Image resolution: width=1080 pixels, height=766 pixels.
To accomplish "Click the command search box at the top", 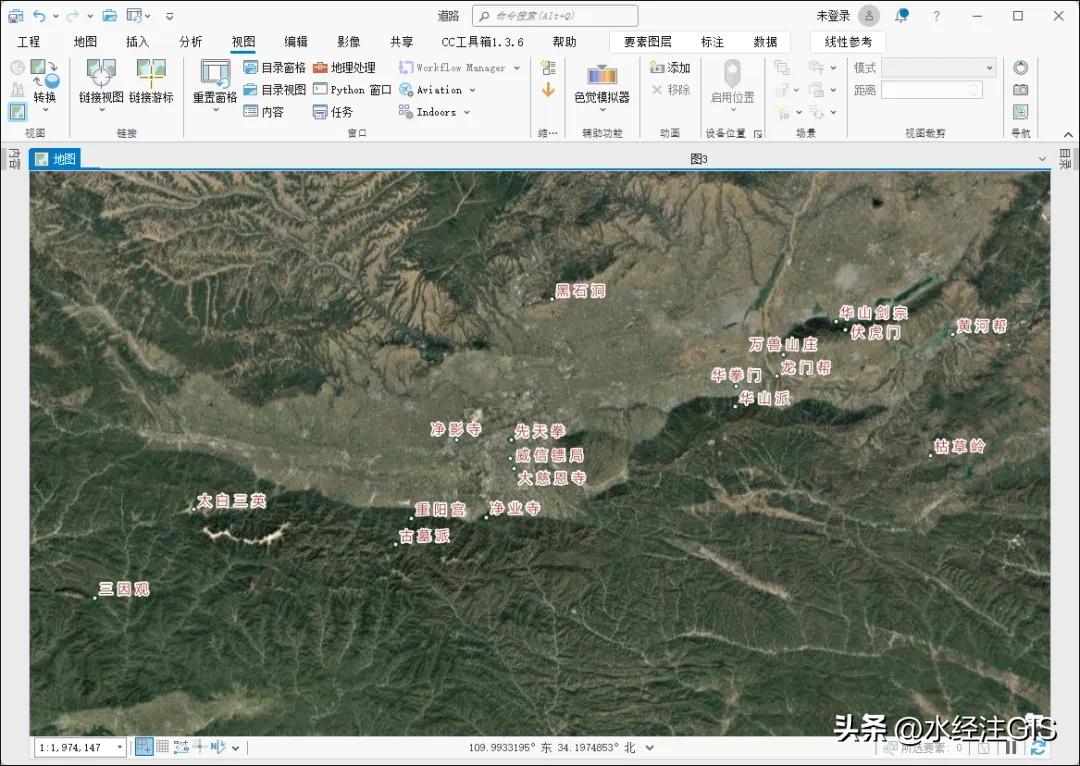I will coord(555,15).
